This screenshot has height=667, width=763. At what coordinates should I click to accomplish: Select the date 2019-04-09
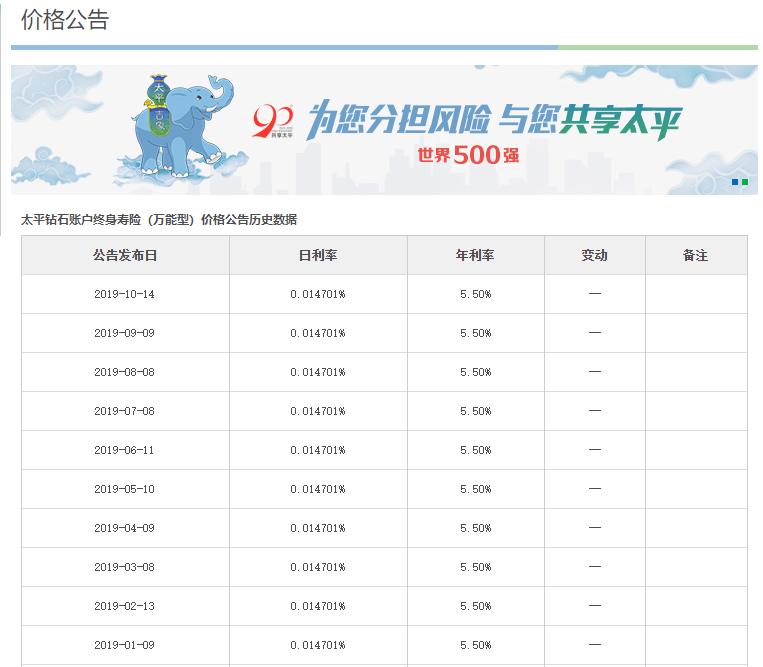(125, 528)
